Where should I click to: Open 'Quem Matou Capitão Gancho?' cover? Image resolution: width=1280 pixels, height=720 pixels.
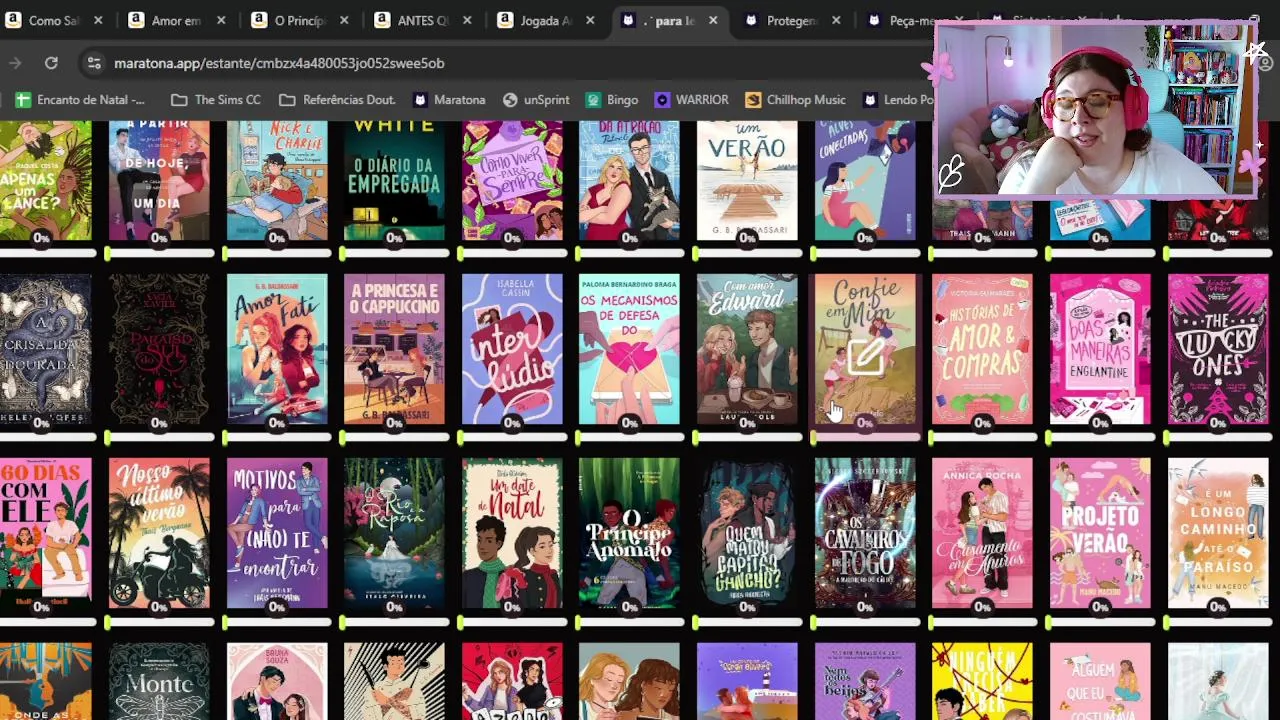(747, 533)
